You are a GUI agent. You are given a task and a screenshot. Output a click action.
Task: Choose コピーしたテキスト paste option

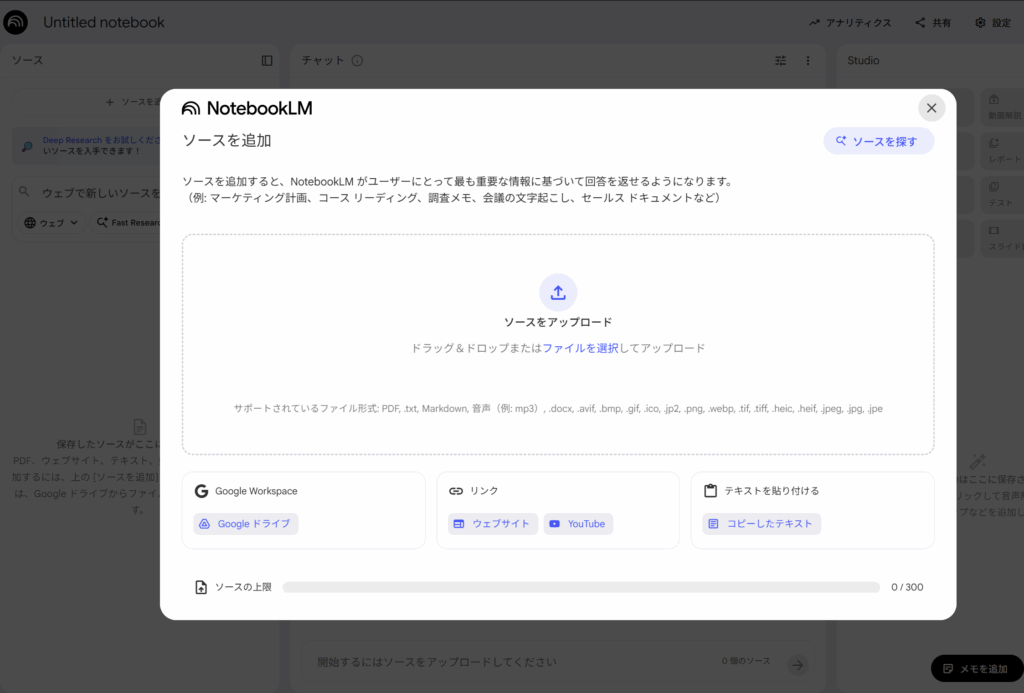pyautogui.click(x=761, y=524)
